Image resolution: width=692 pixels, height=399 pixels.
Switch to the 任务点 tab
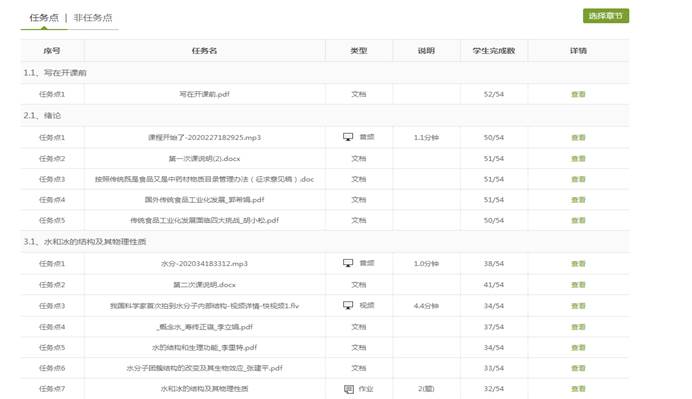coord(44,18)
